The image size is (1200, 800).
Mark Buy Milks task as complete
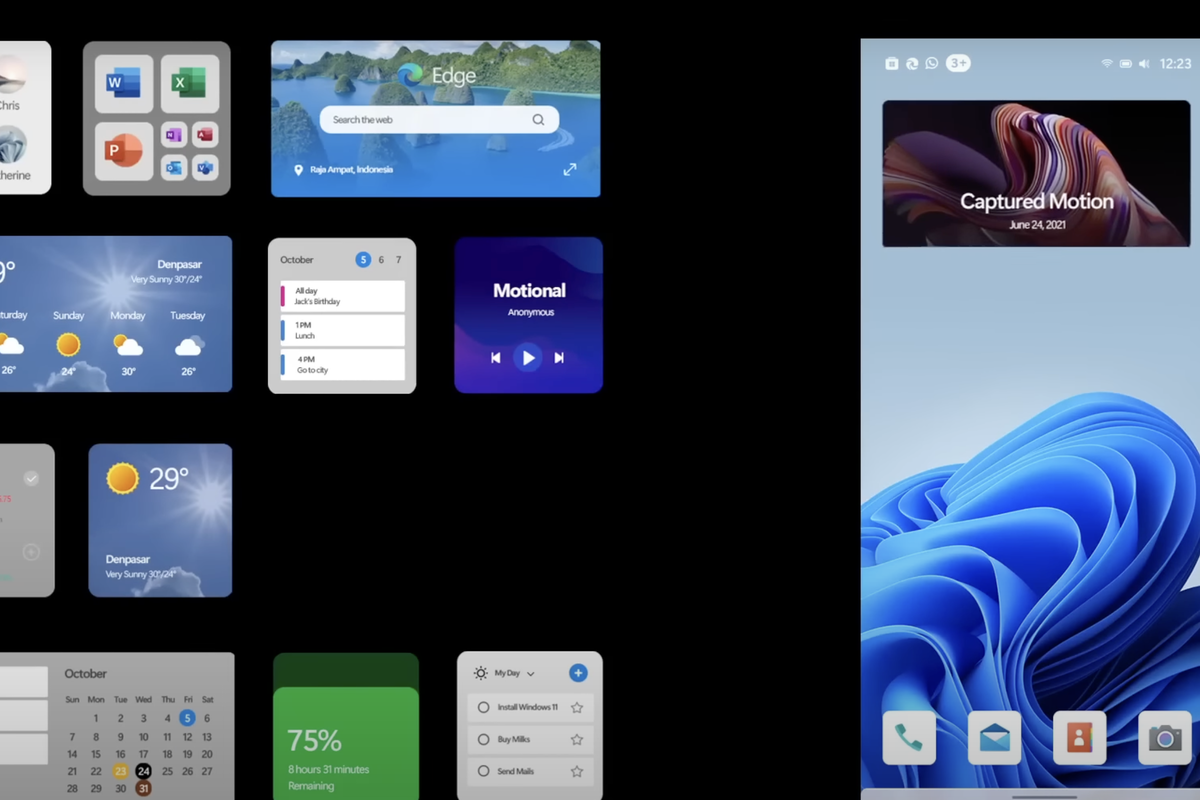point(484,739)
